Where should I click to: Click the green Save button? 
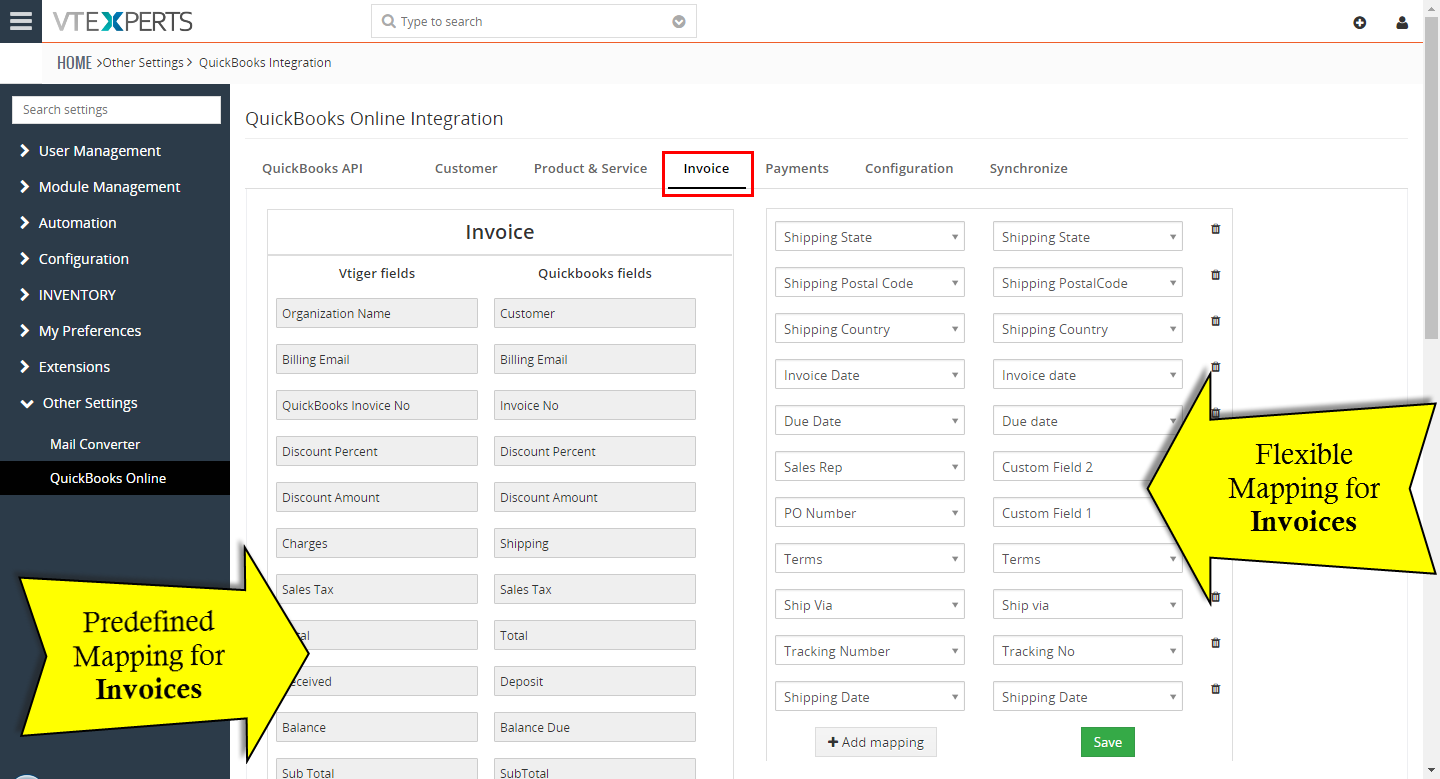click(x=1108, y=742)
